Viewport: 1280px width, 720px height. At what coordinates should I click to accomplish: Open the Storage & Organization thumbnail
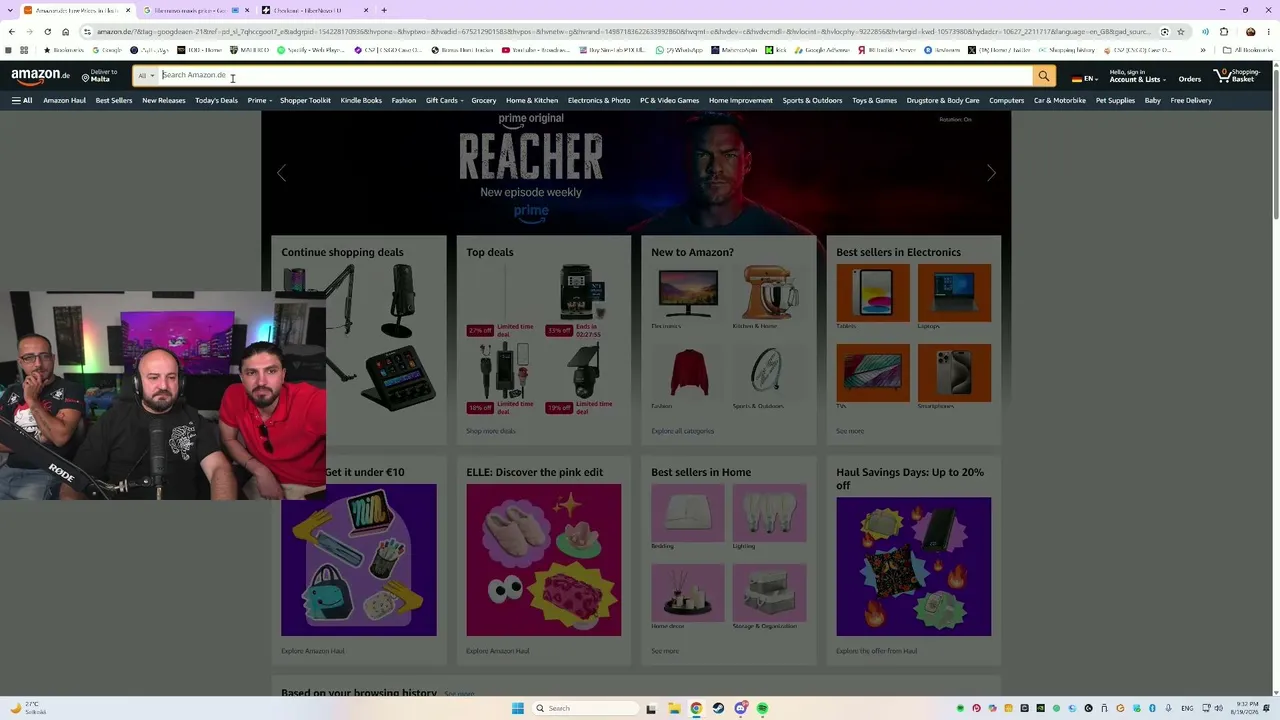pos(769,593)
